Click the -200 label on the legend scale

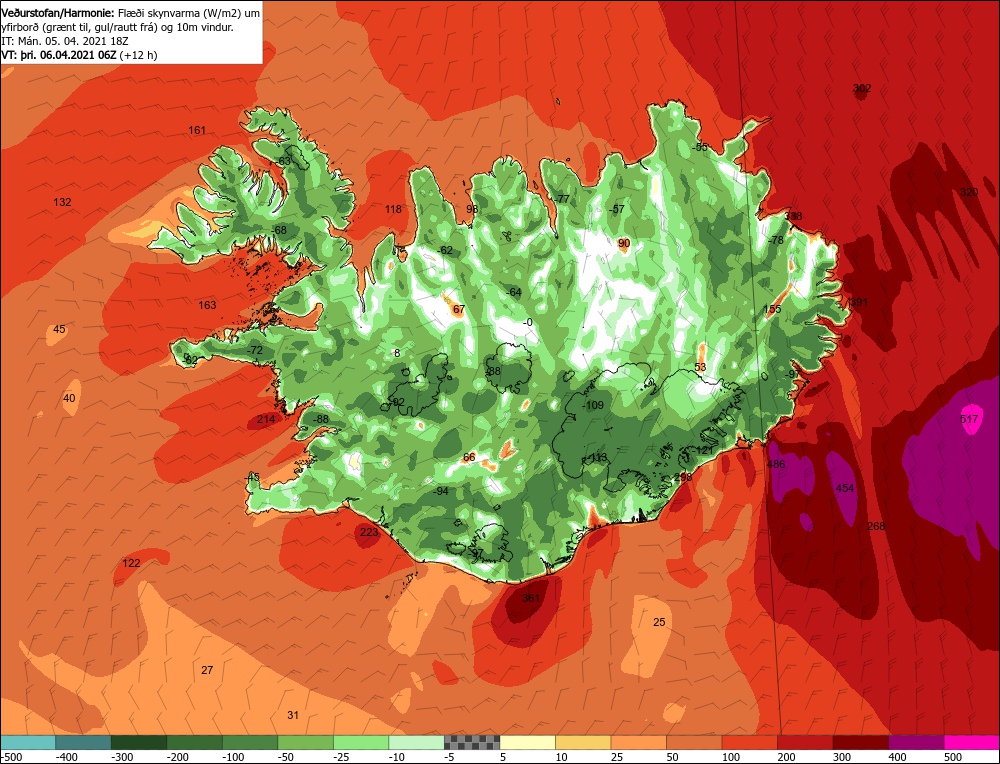click(178, 757)
